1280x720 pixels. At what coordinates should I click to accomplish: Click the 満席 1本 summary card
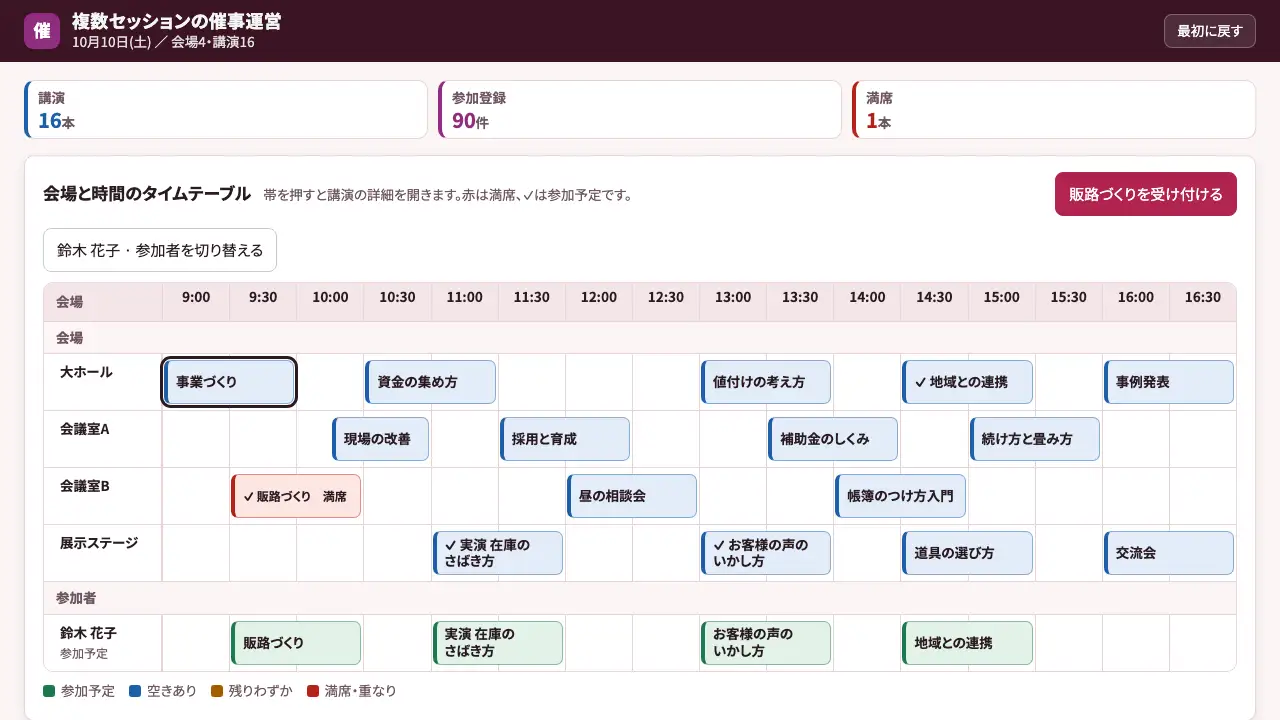coord(1054,110)
